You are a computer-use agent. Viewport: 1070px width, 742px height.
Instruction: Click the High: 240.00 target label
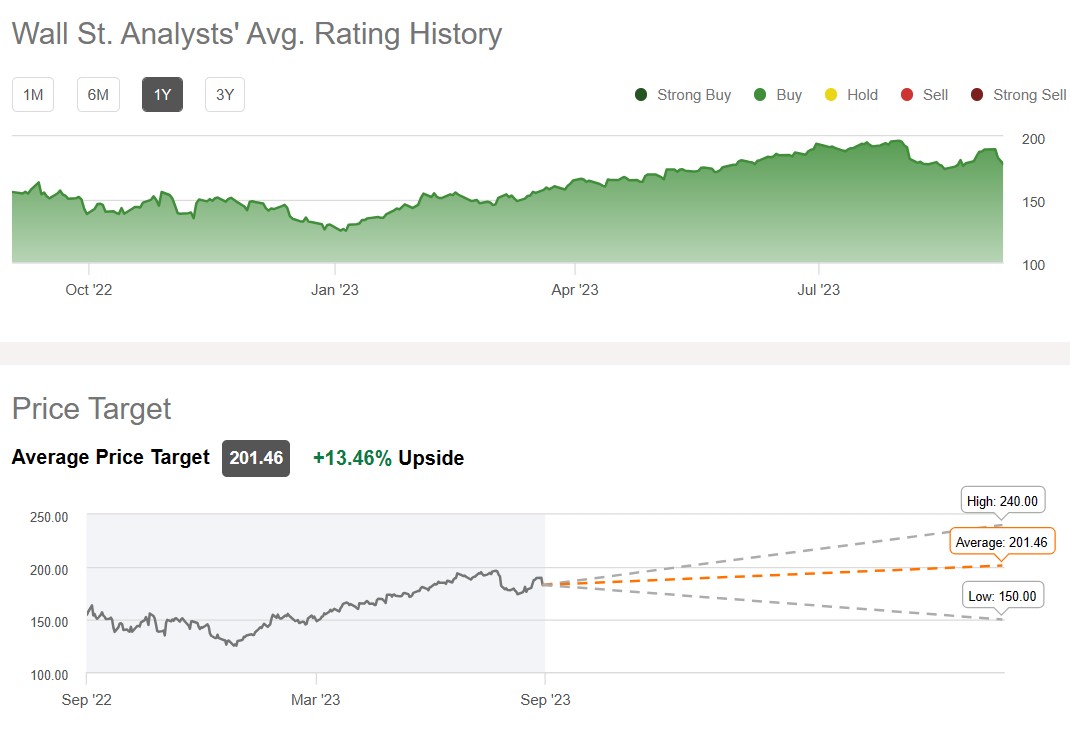point(1001,501)
